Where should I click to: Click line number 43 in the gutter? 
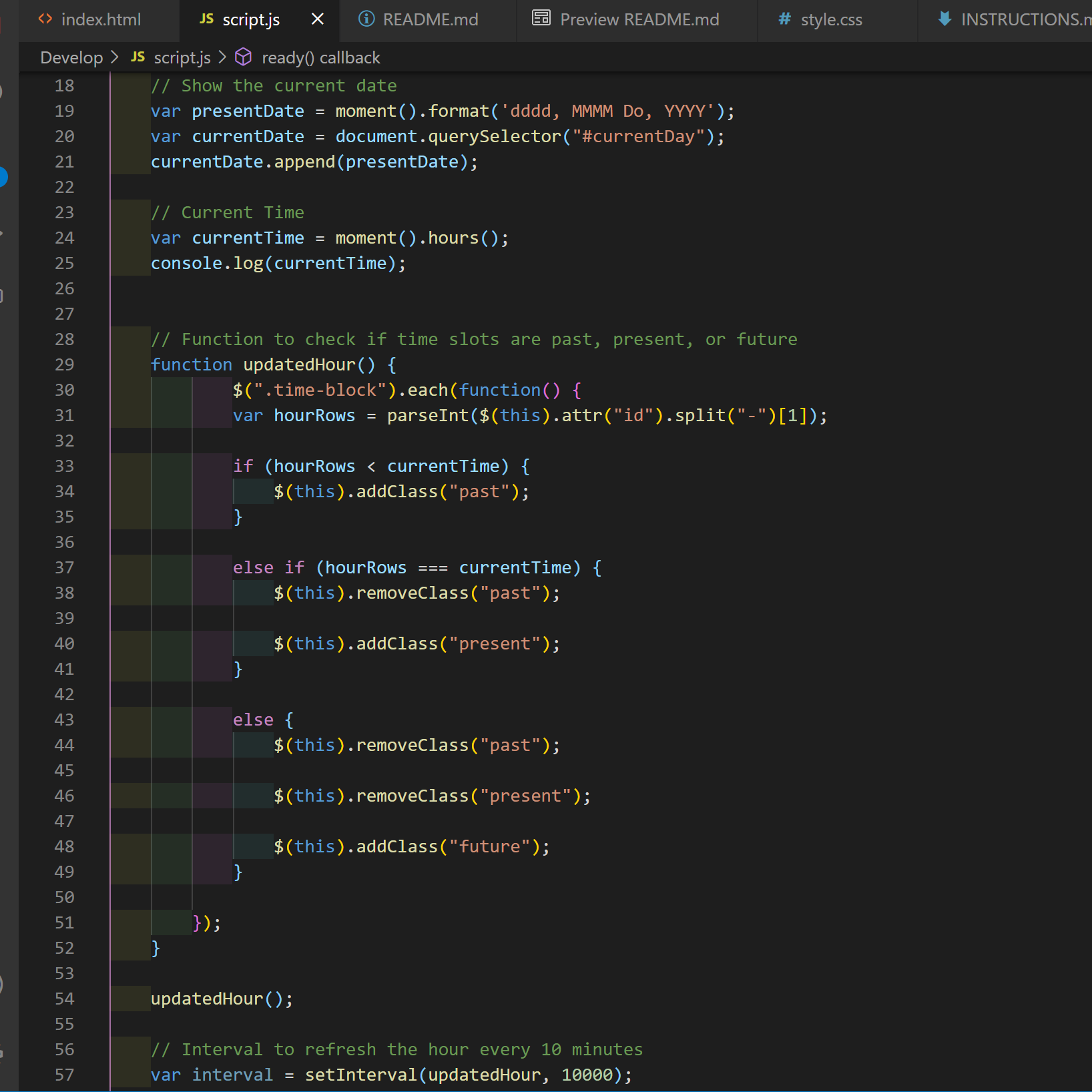coord(65,720)
